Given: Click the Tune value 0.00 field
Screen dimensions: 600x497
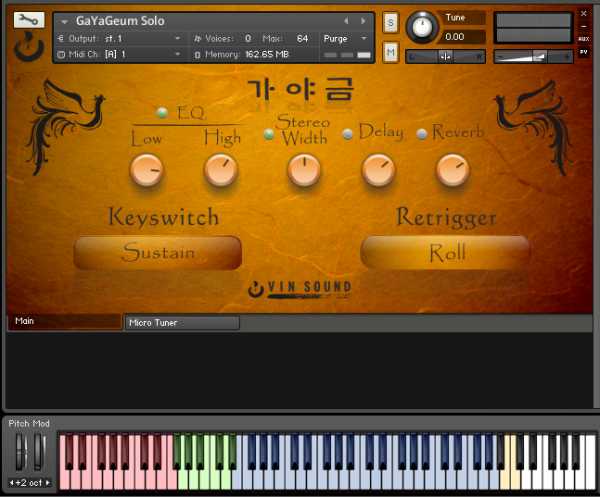Looking at the screenshot, I should point(464,37).
